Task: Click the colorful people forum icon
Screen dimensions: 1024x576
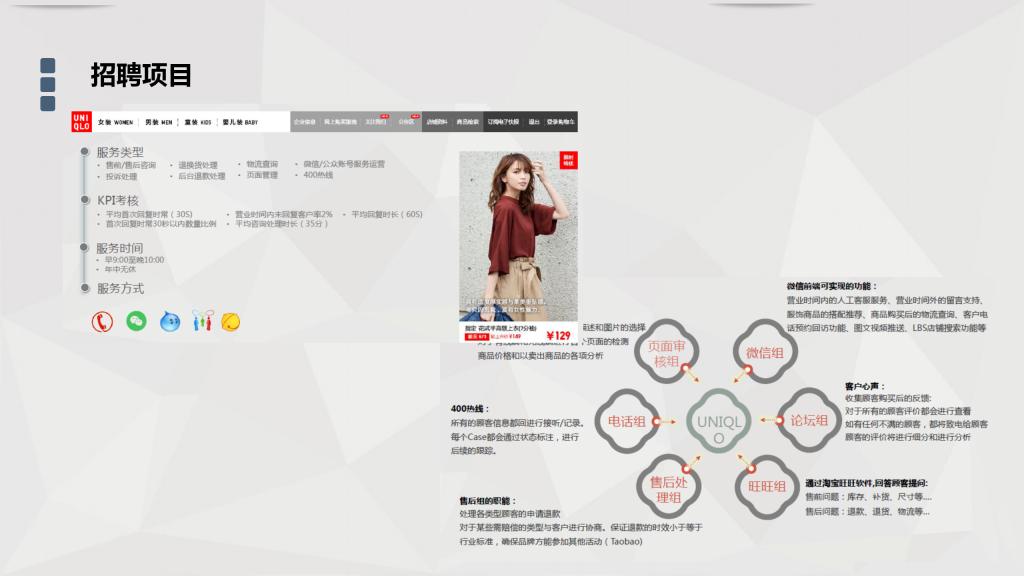Action: click(x=202, y=321)
